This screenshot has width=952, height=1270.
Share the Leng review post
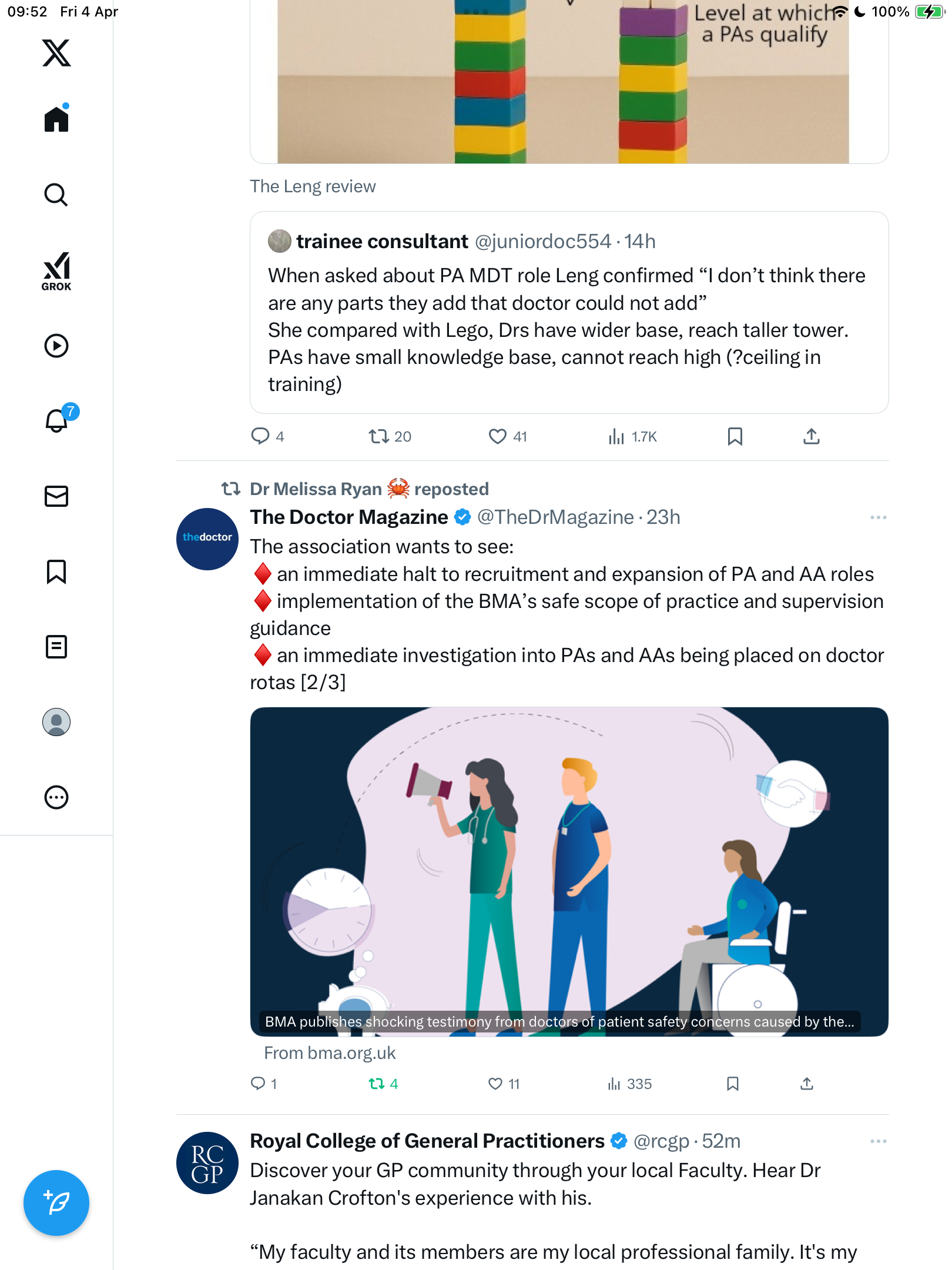(811, 436)
